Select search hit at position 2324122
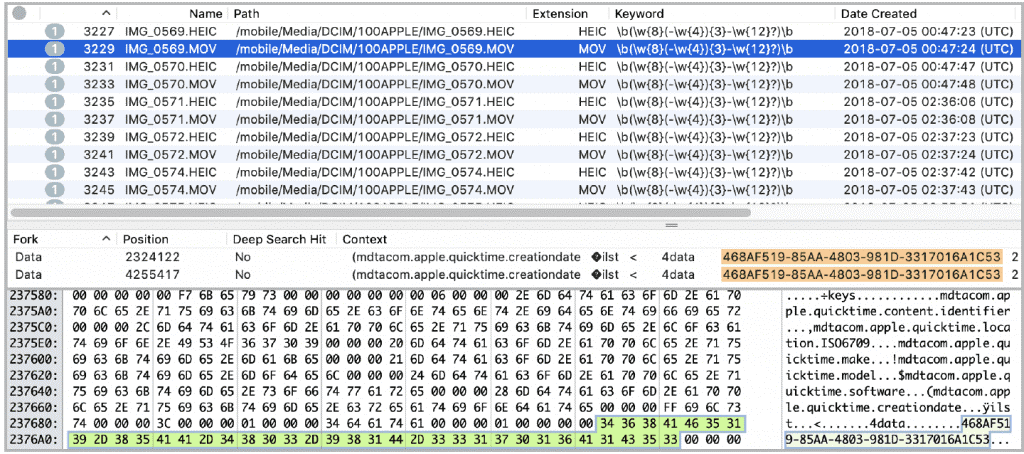The height and width of the screenshot is (454, 1024). [151, 257]
